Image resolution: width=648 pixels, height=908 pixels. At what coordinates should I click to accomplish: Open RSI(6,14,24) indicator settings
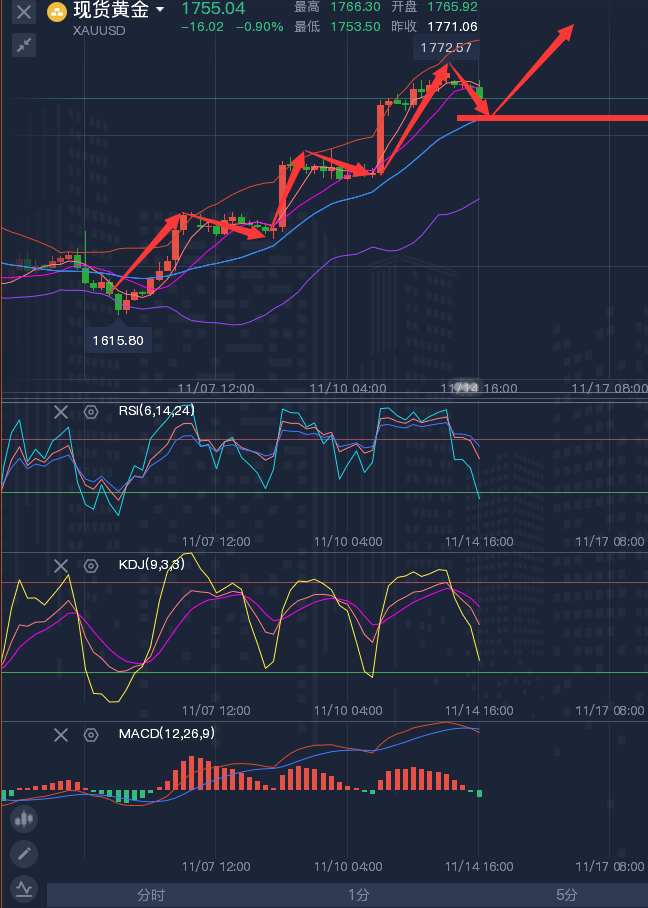91,412
